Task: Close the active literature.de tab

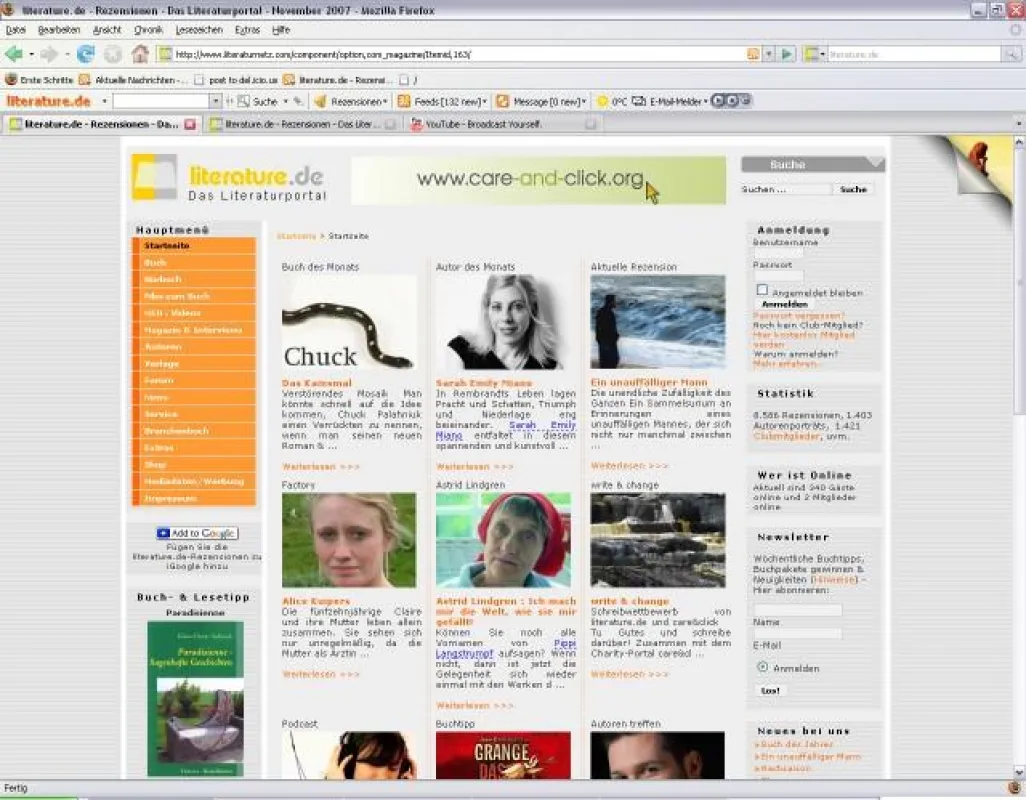Action: (190, 124)
